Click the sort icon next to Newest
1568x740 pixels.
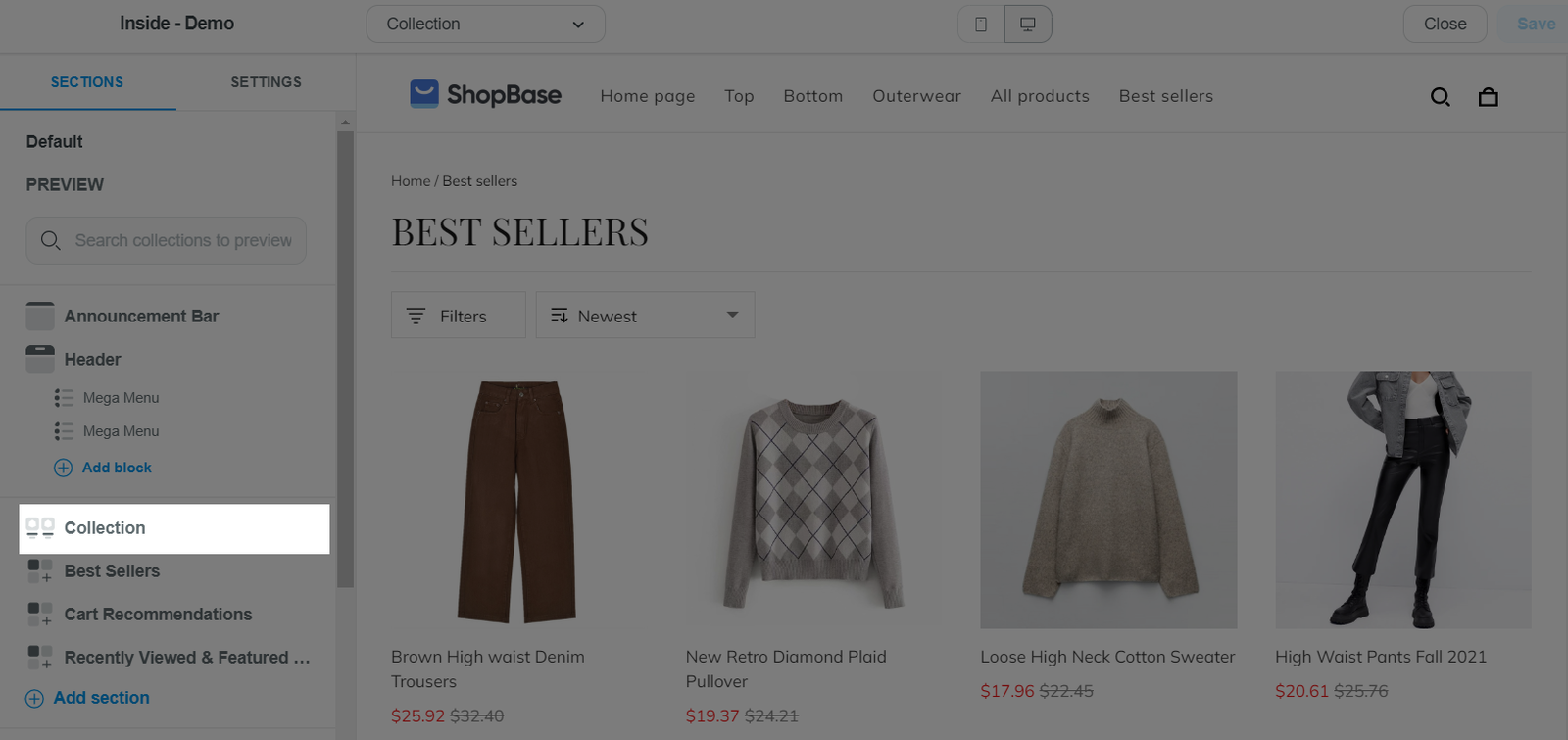tap(560, 316)
